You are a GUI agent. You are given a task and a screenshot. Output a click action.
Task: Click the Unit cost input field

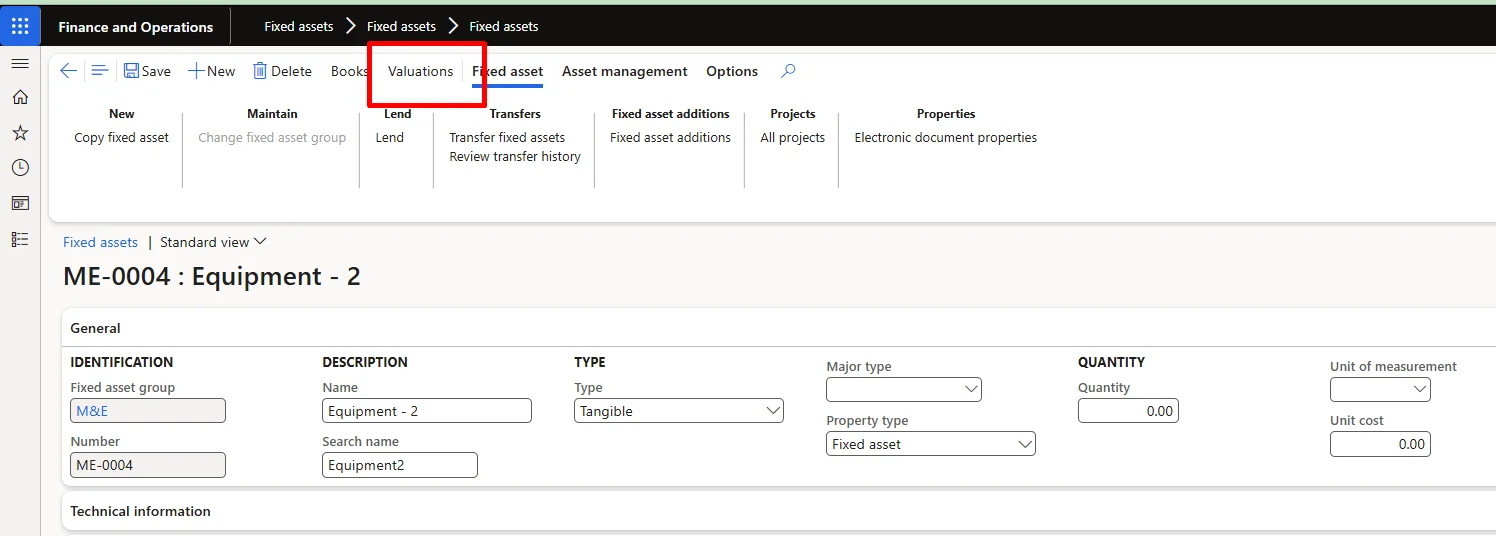click(1380, 444)
